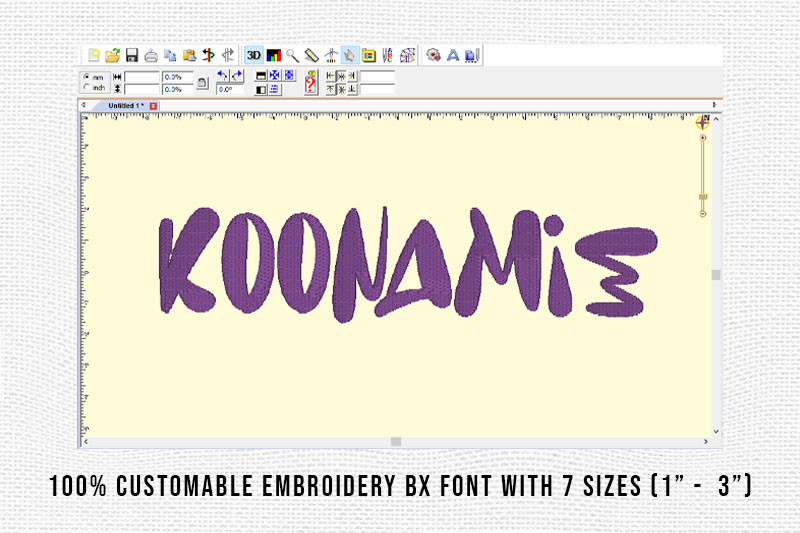
Task: Close the Untitled 1 tab
Action: [x=153, y=106]
